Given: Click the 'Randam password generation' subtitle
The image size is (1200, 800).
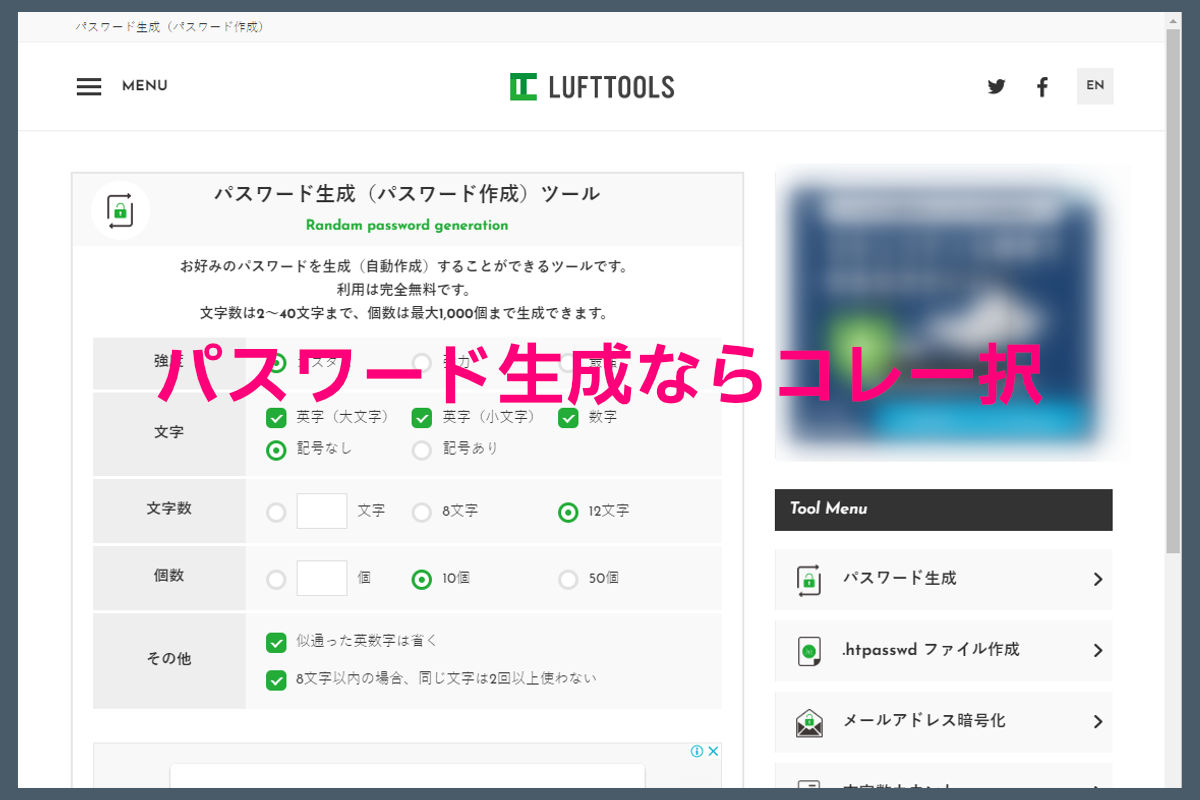Looking at the screenshot, I should pos(407,226).
